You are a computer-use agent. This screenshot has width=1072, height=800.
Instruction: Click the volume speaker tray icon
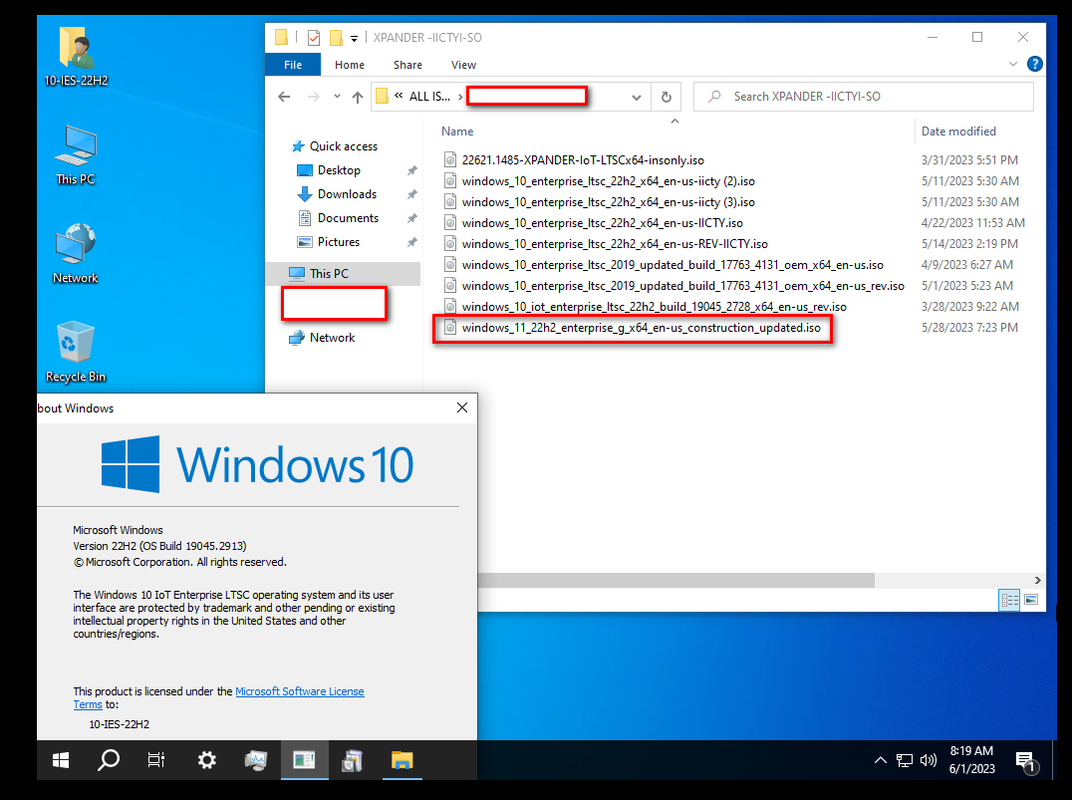928,760
